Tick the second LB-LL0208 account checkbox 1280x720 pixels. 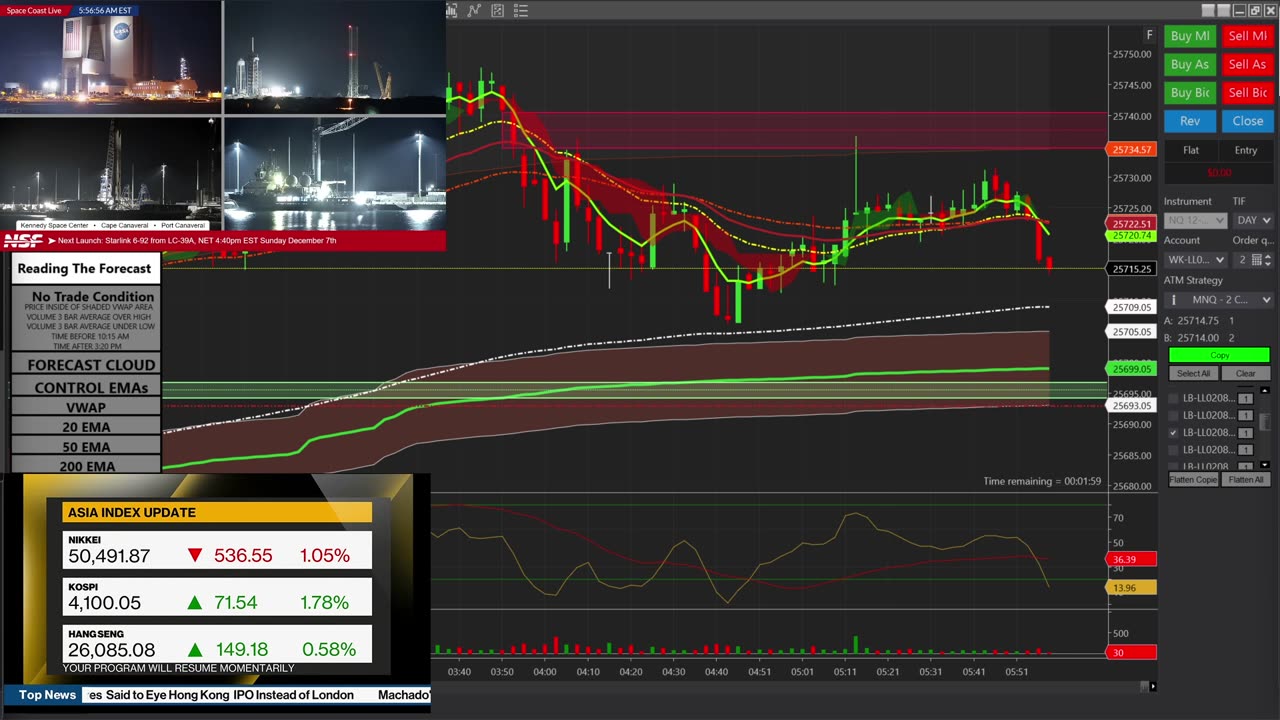click(1174, 416)
